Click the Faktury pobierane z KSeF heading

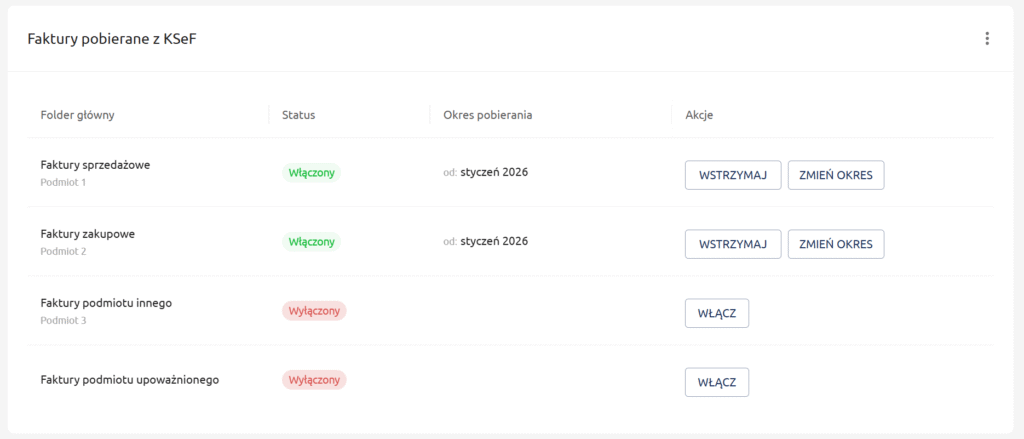[x=104, y=39]
